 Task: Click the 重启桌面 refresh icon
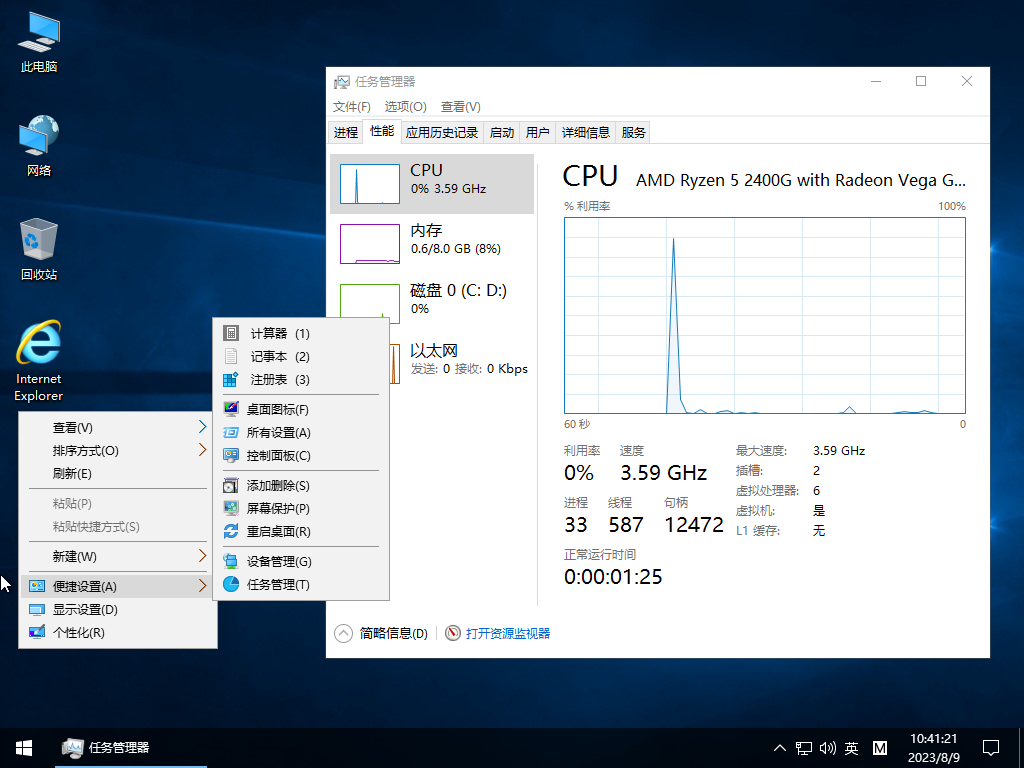(231, 531)
